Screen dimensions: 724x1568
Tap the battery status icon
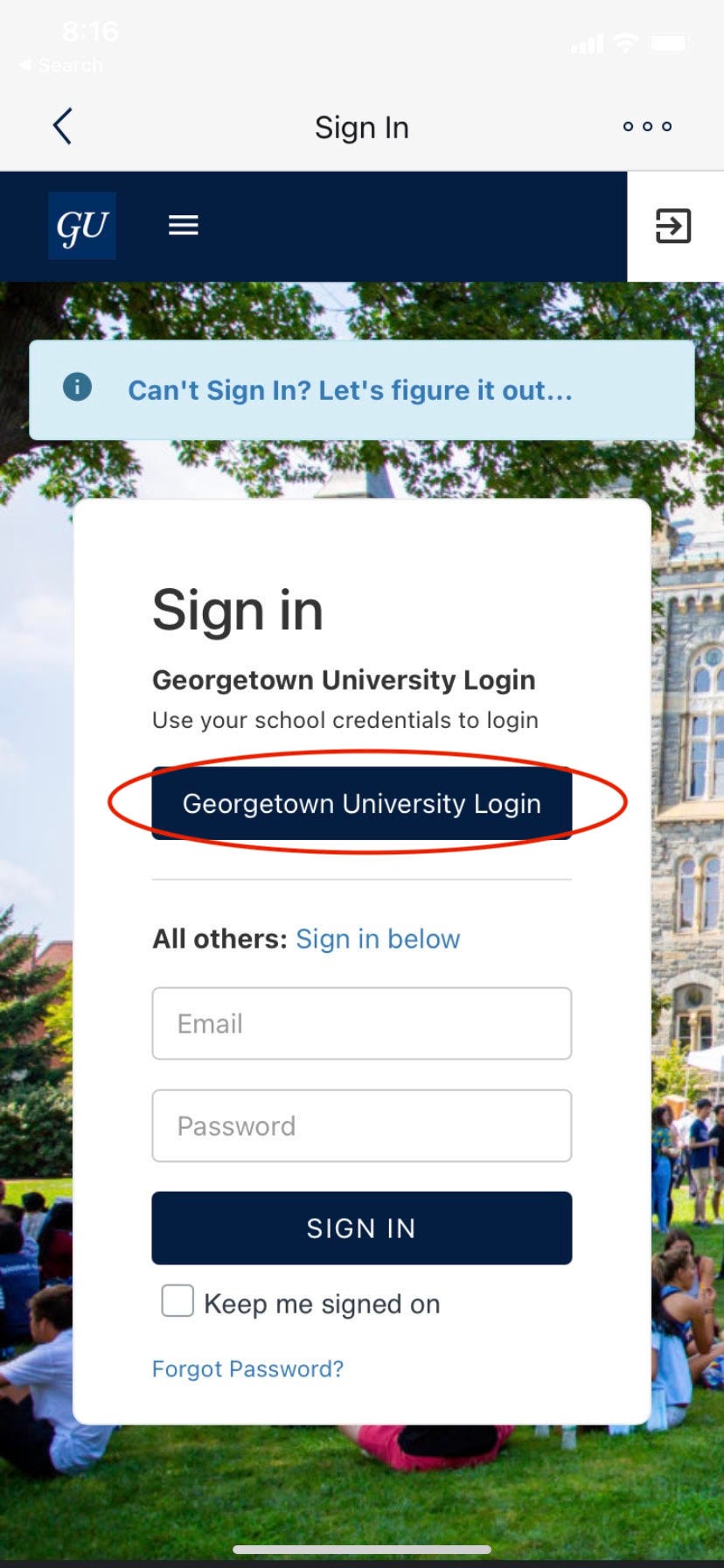(x=670, y=43)
